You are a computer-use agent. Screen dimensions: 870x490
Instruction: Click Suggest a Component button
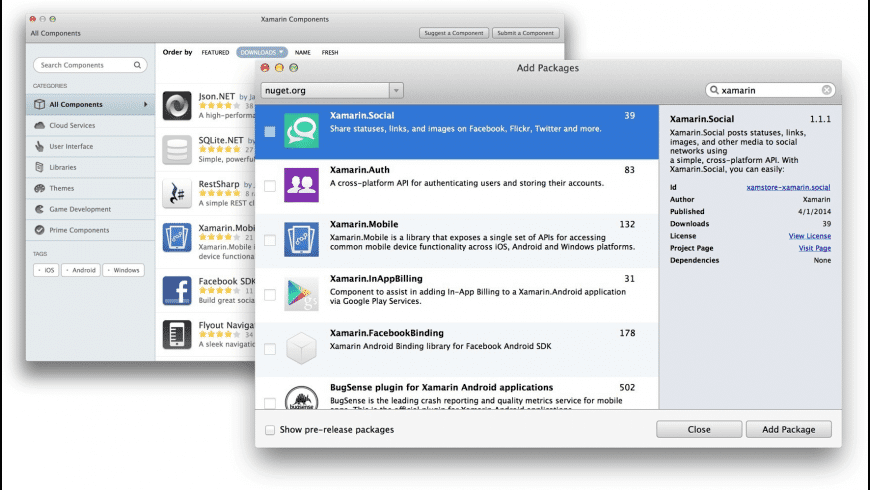coord(454,33)
